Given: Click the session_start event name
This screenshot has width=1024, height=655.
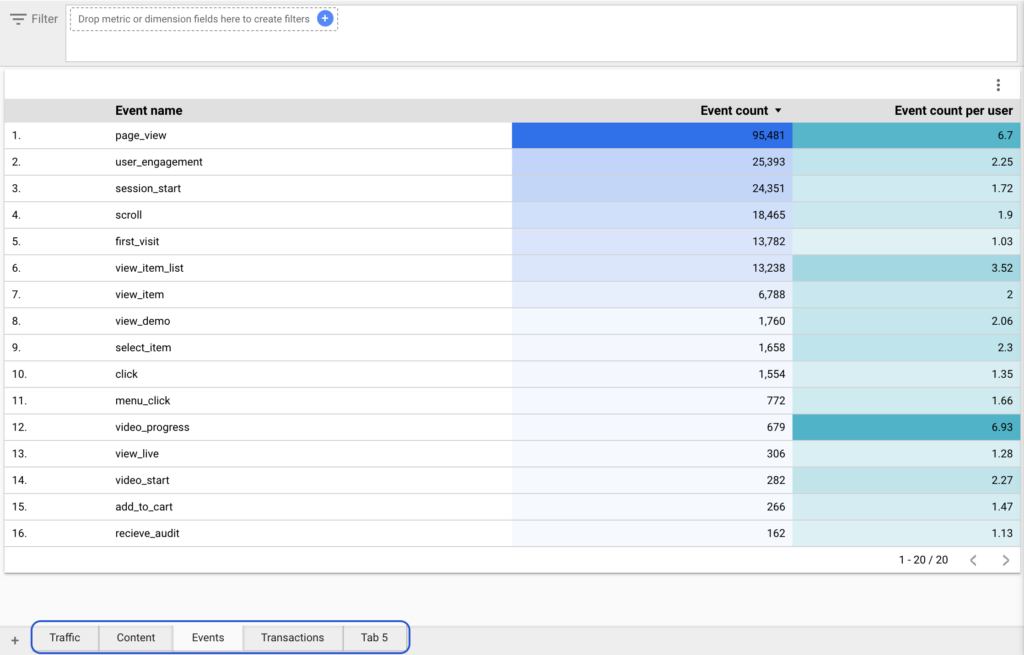Looking at the screenshot, I should point(148,188).
